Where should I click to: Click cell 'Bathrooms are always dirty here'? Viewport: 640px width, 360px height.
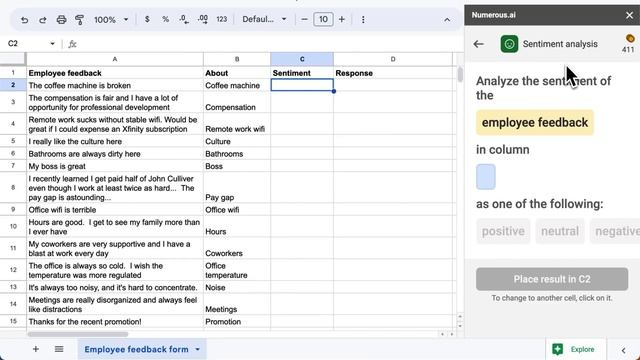coord(115,154)
